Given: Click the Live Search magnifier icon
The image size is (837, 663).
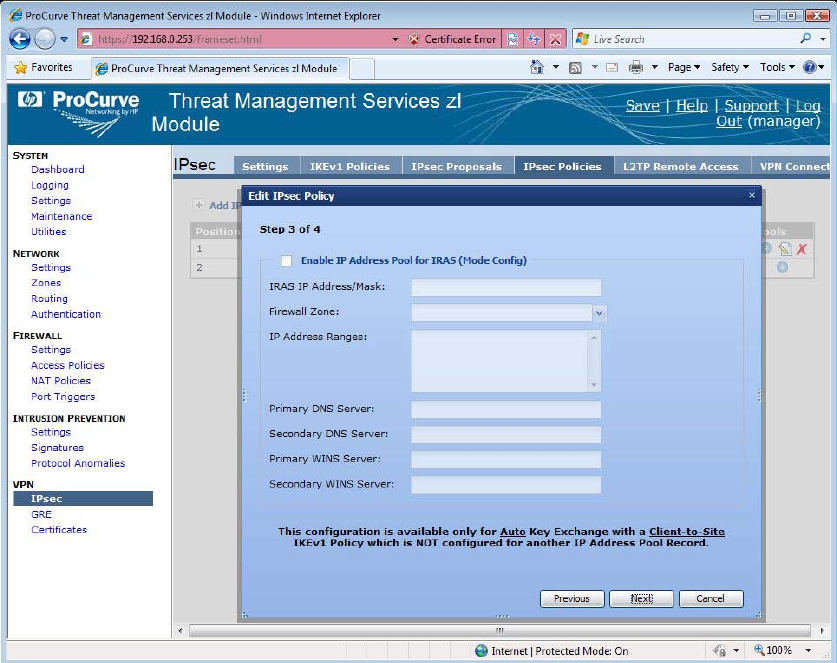Looking at the screenshot, I should pyautogui.click(x=806, y=38).
